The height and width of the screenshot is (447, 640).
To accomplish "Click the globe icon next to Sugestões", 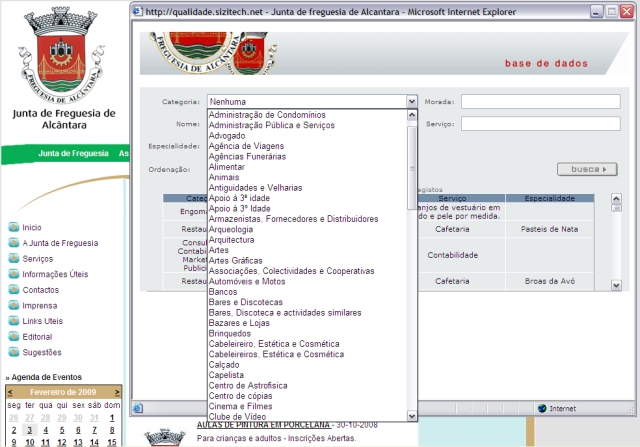I will tap(13, 352).
